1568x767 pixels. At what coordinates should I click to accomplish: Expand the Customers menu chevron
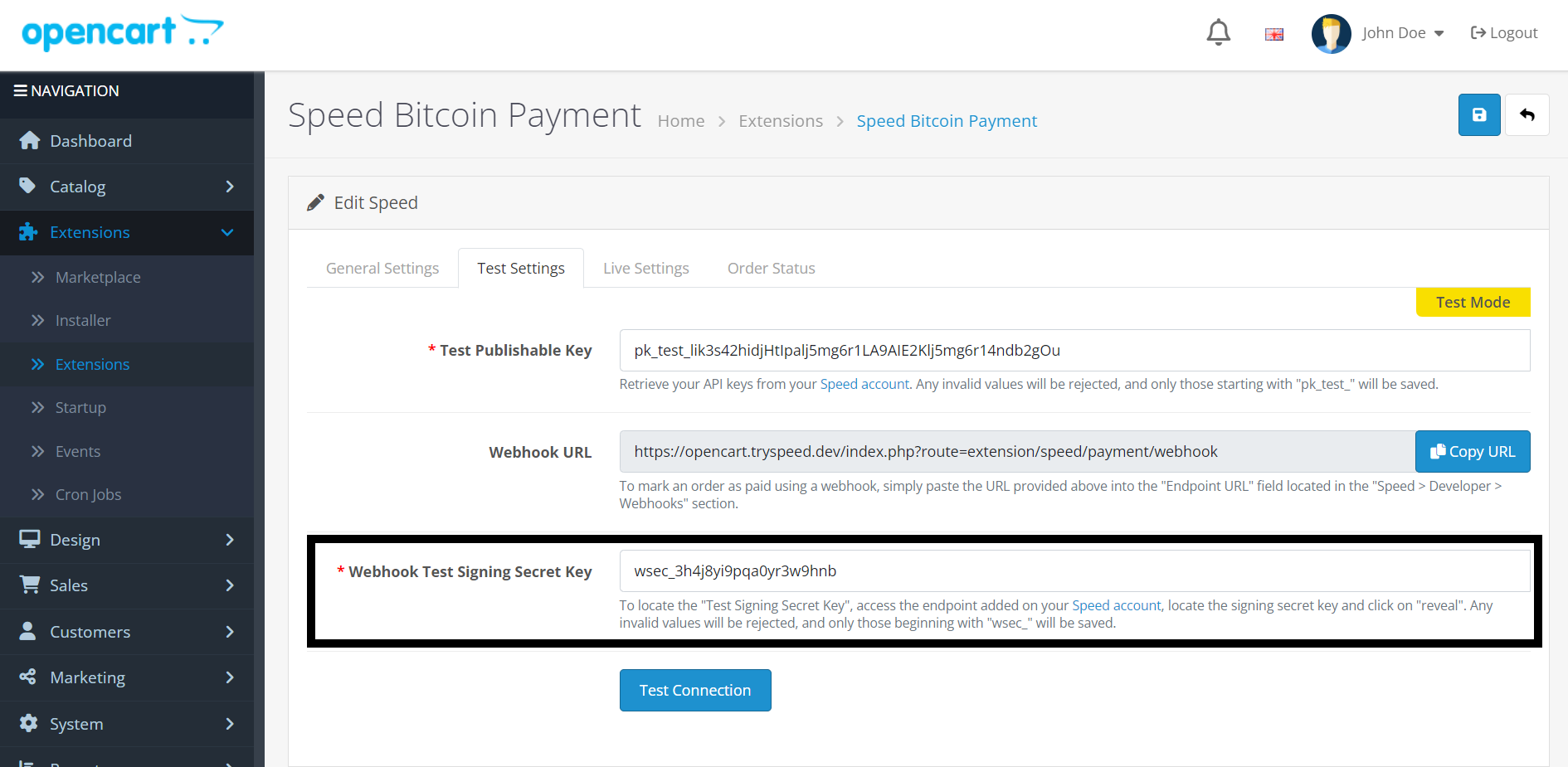230,632
